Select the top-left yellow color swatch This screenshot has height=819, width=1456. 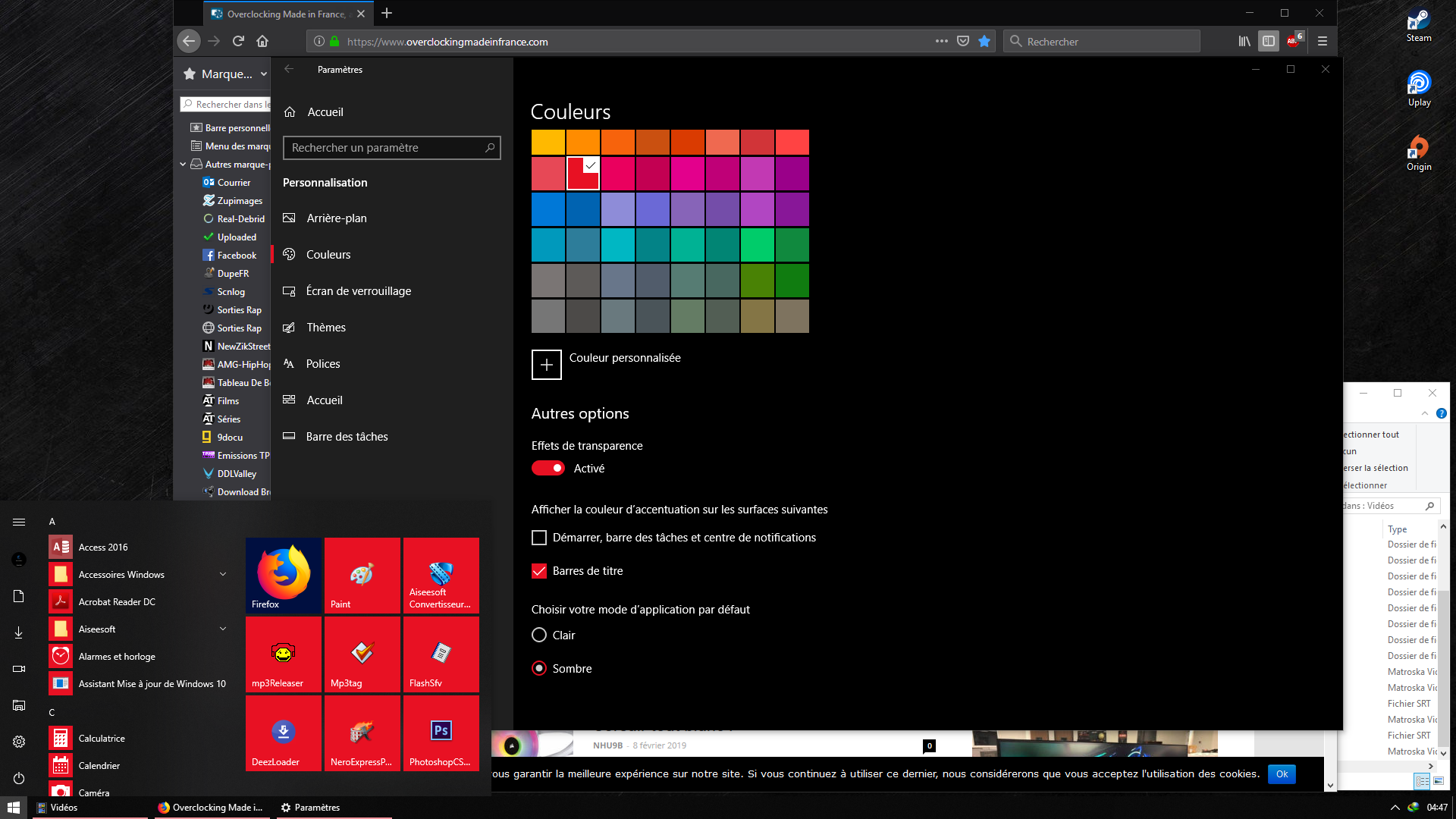pyautogui.click(x=548, y=143)
